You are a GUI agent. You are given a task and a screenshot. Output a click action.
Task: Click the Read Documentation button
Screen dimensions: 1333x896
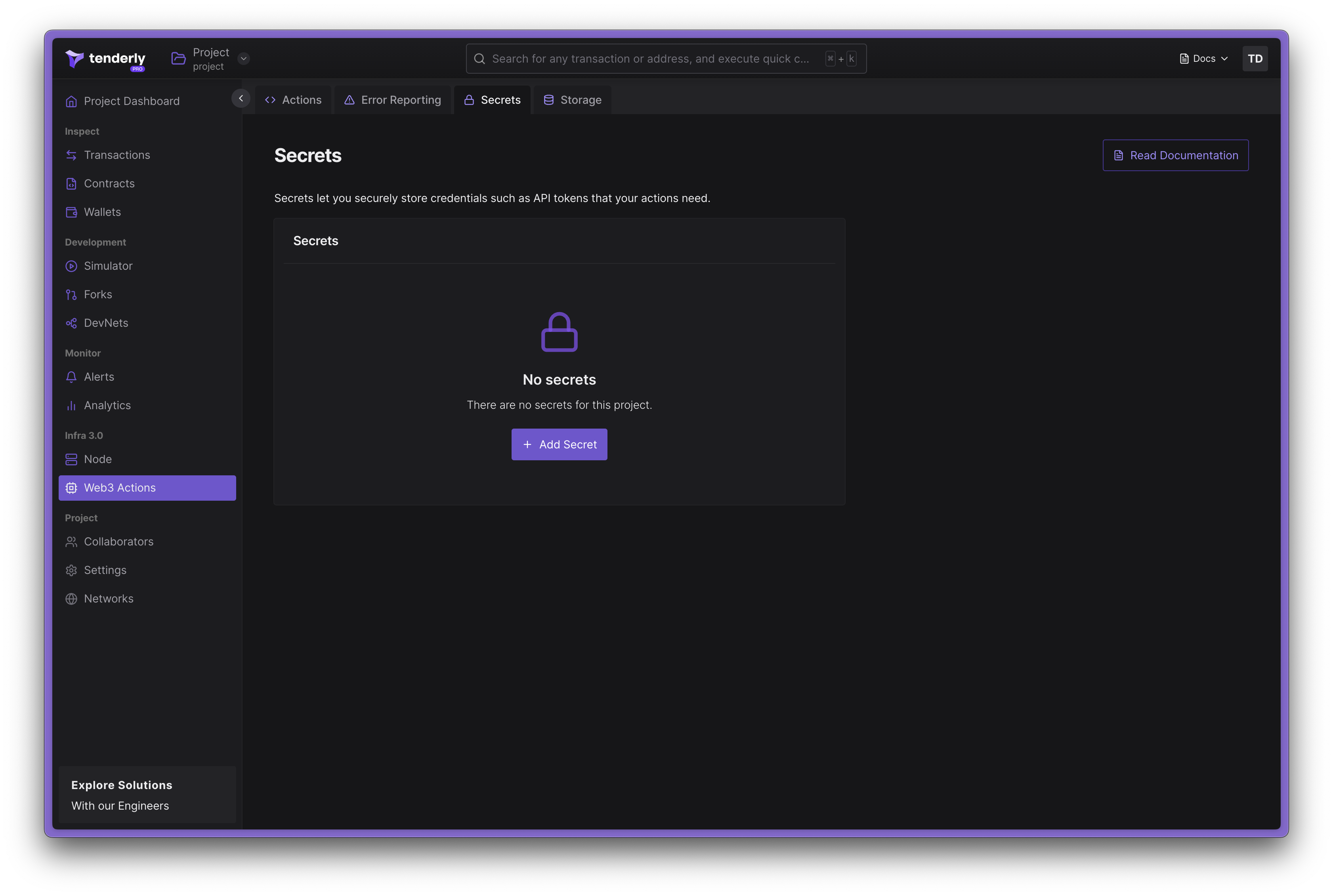click(1175, 155)
